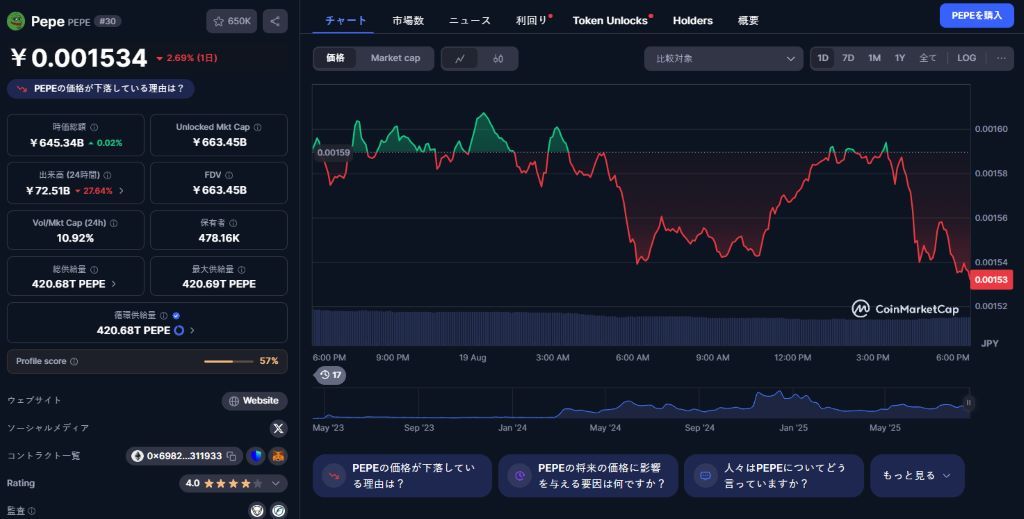Select the 価格 chart toggle
The height and width of the screenshot is (519, 1024).
(x=336, y=58)
